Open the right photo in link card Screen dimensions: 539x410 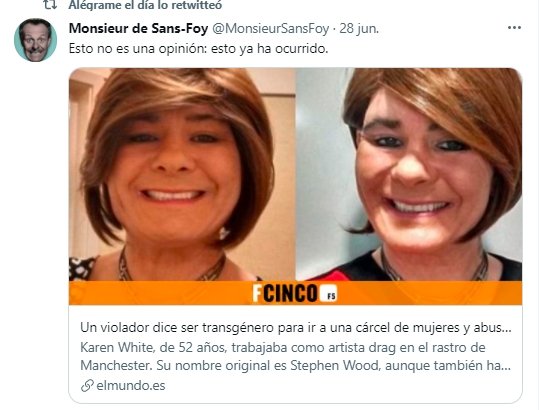point(409,174)
